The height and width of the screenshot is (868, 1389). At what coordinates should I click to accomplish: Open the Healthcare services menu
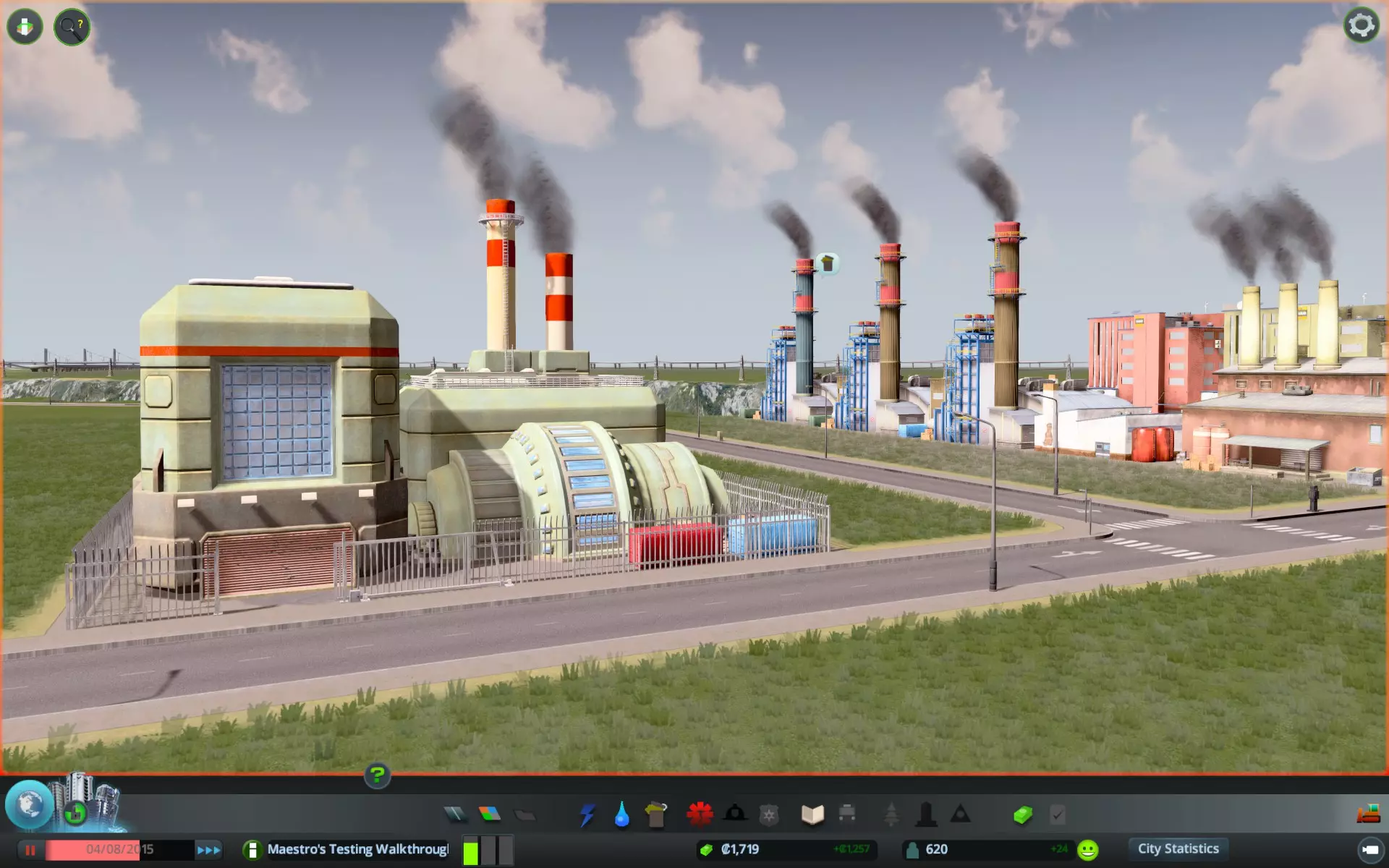pyautogui.click(x=700, y=815)
